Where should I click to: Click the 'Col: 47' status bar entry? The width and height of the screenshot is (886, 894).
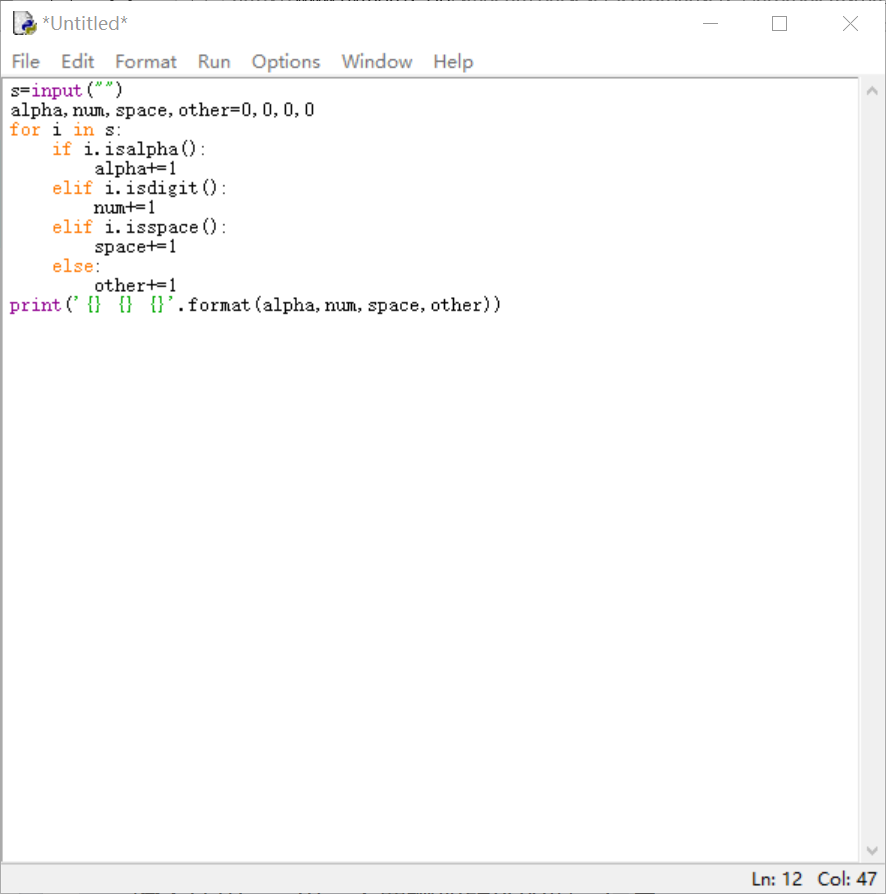pos(847,879)
